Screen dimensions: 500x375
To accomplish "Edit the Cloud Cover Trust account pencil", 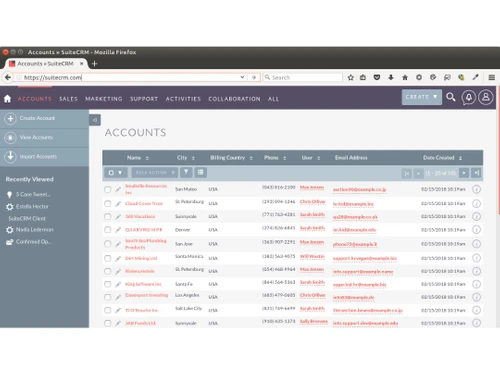I will [118, 204].
